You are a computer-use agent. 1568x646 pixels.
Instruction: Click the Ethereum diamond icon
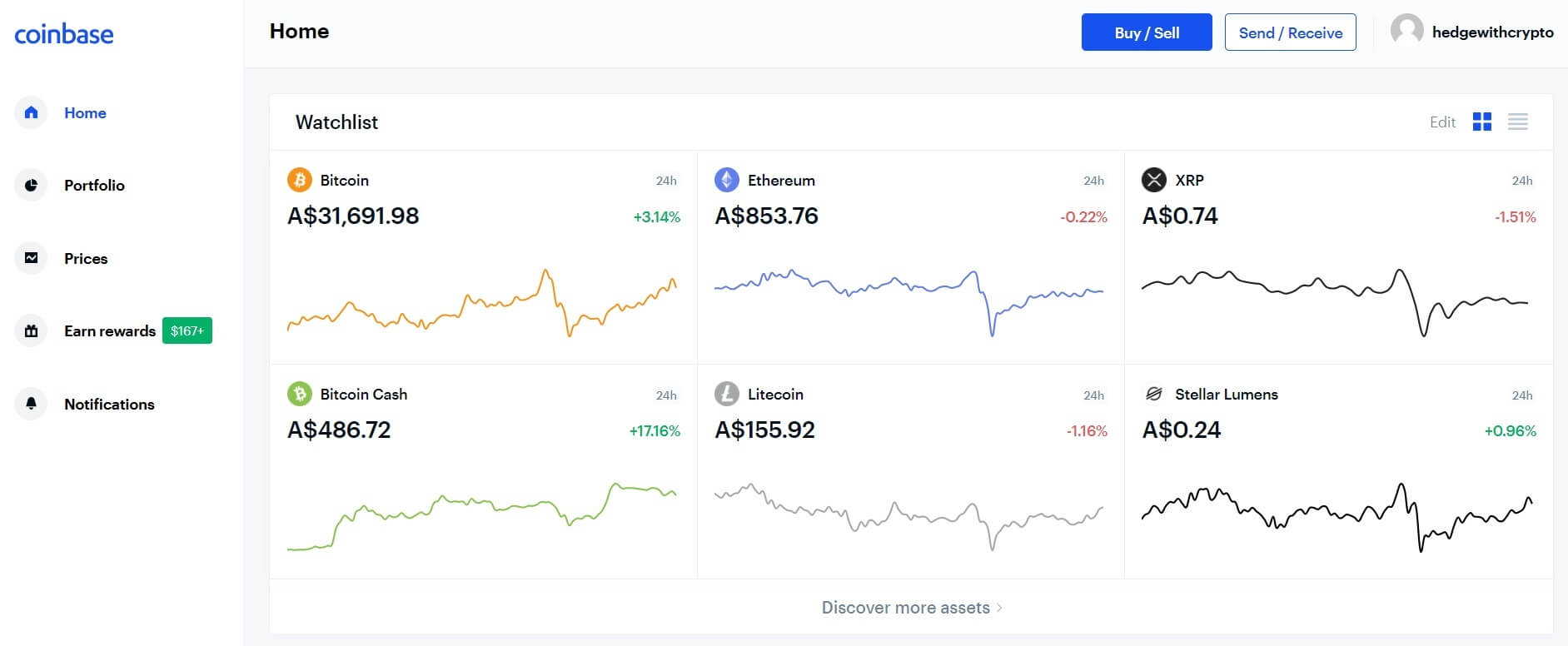point(727,180)
